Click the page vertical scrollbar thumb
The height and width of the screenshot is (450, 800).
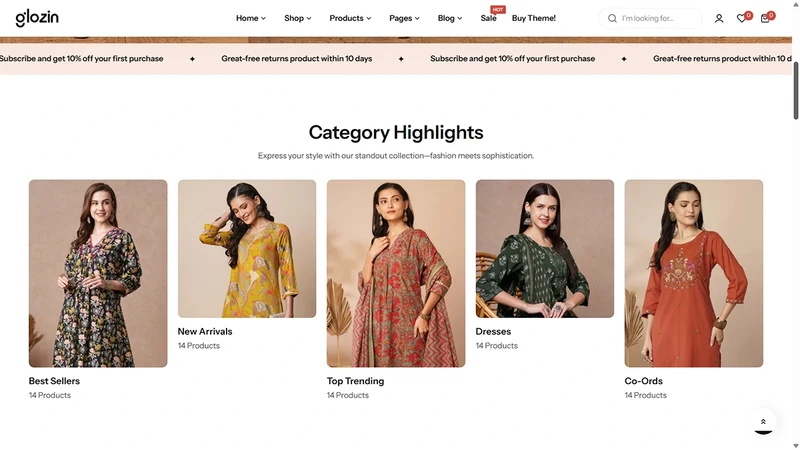(795, 92)
